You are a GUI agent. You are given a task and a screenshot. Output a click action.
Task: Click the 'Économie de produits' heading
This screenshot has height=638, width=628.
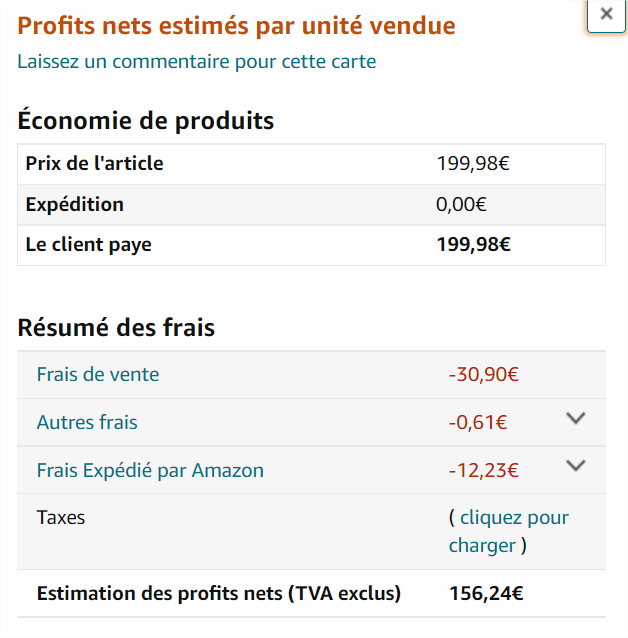[x=146, y=122]
